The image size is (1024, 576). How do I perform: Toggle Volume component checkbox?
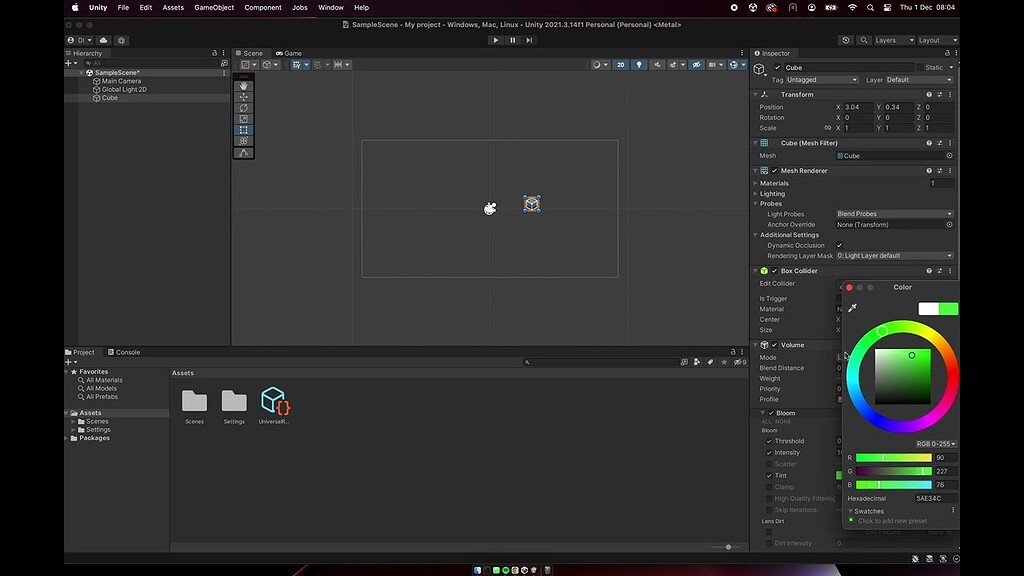tap(775, 345)
